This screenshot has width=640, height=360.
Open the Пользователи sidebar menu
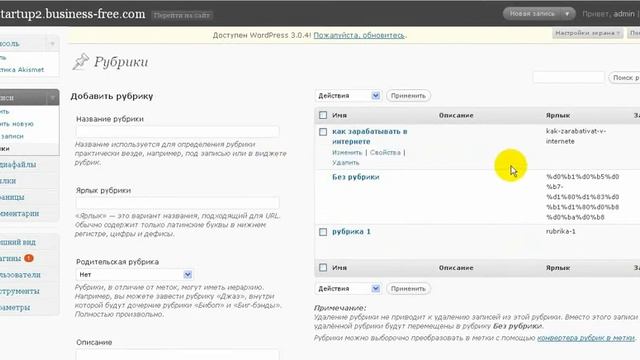20,275
